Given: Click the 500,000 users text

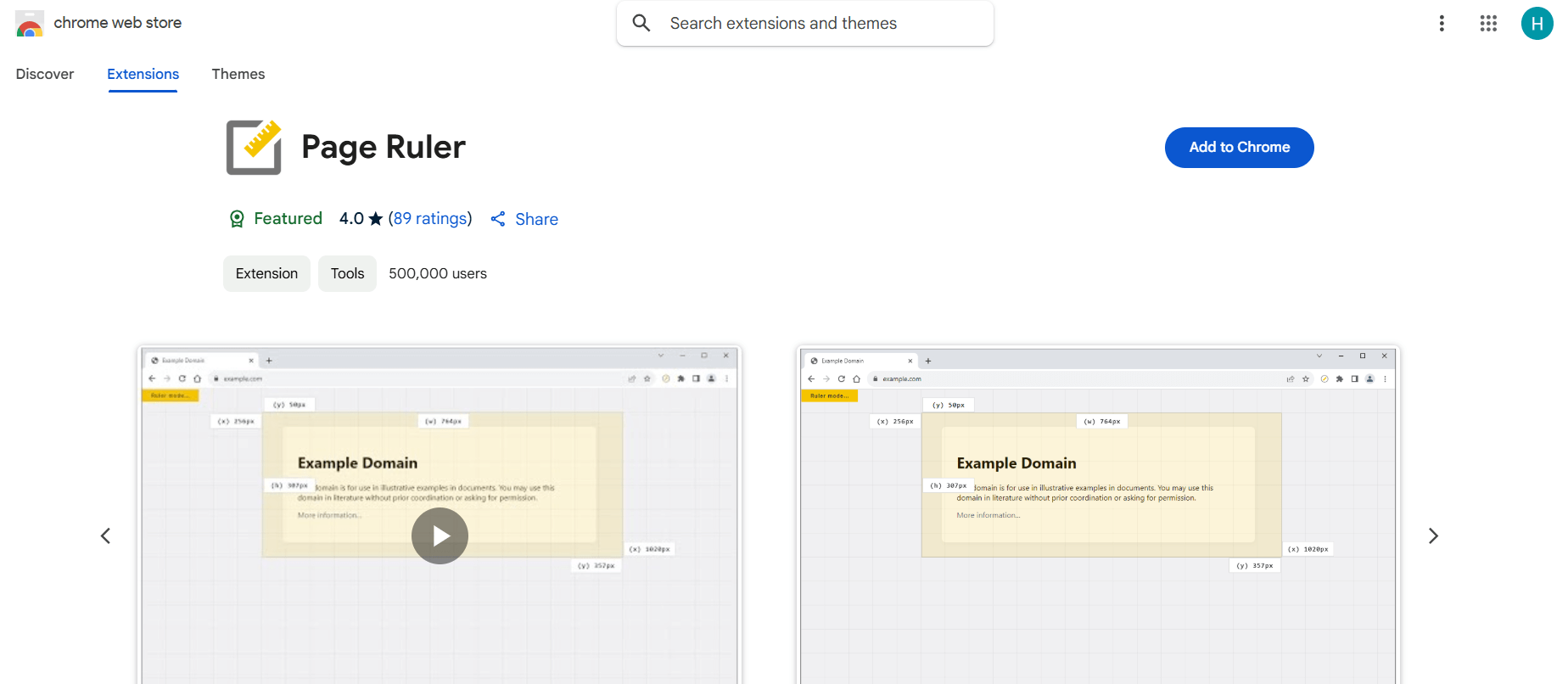Looking at the screenshot, I should click(438, 273).
